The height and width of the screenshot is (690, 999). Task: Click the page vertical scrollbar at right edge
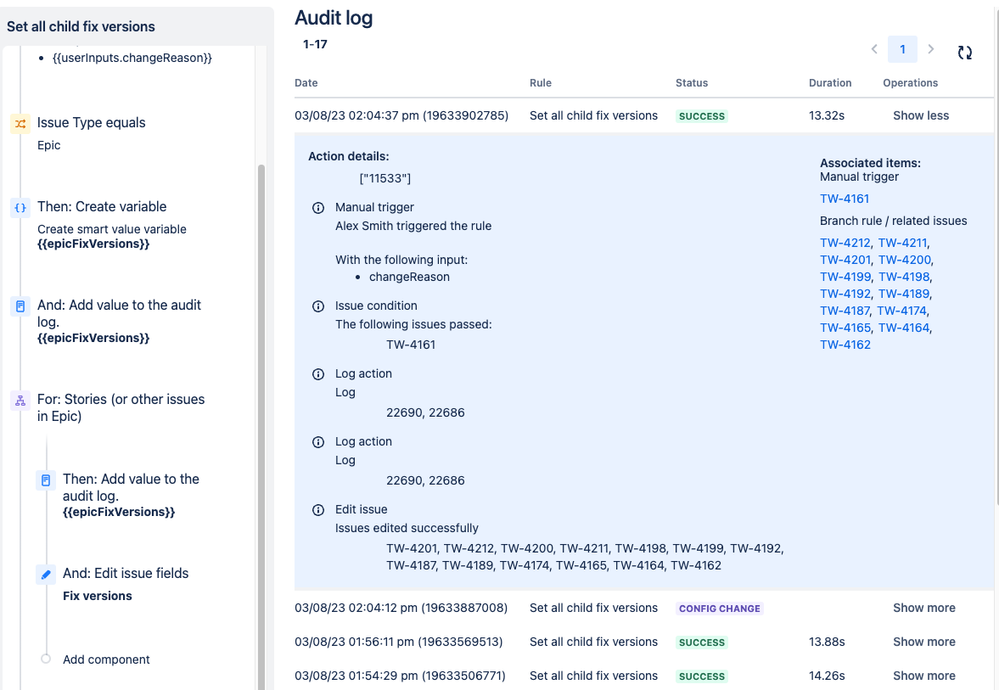pyautogui.click(x=997, y=255)
